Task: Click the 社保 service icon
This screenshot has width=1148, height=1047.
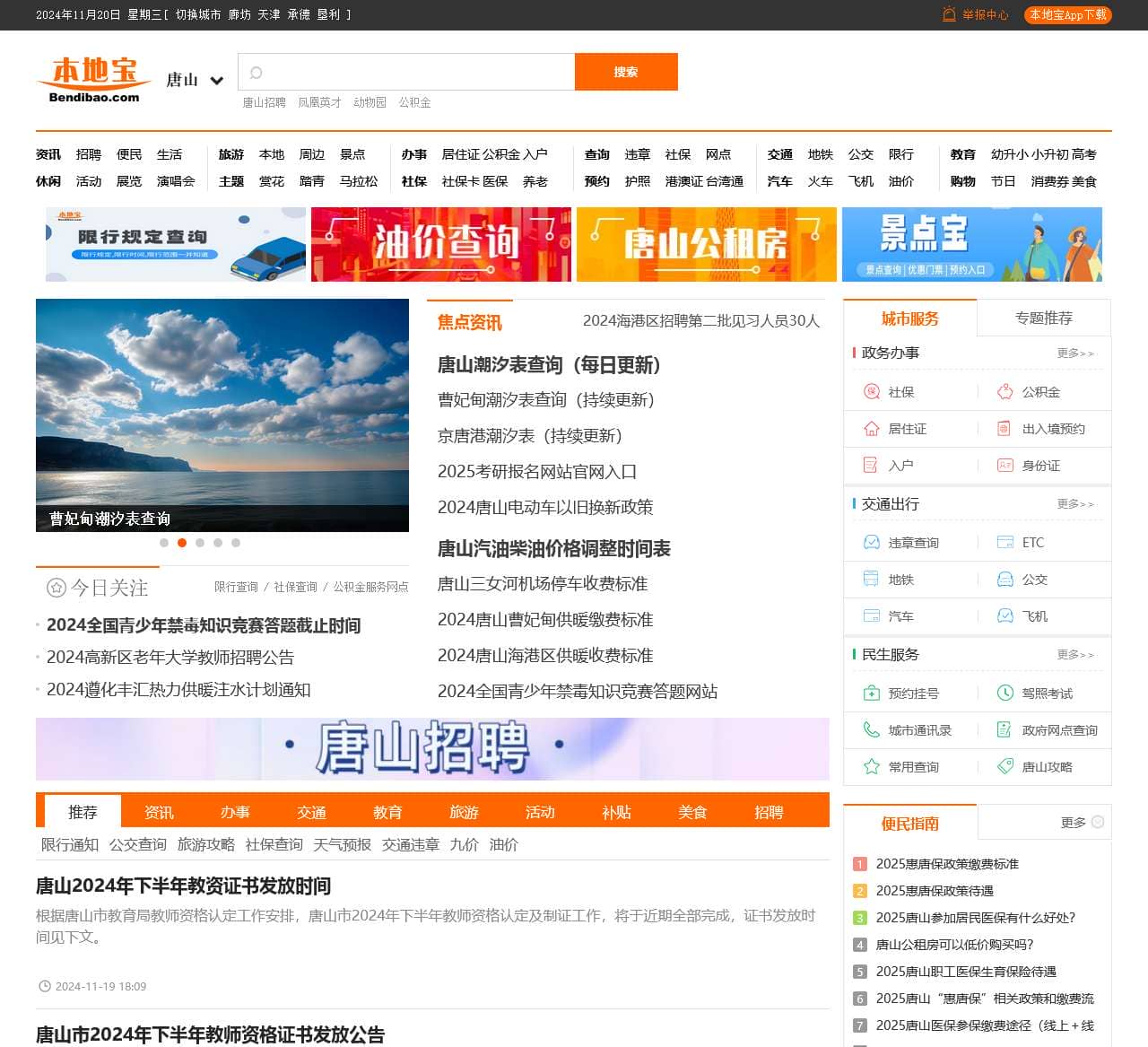Action: pos(871,392)
